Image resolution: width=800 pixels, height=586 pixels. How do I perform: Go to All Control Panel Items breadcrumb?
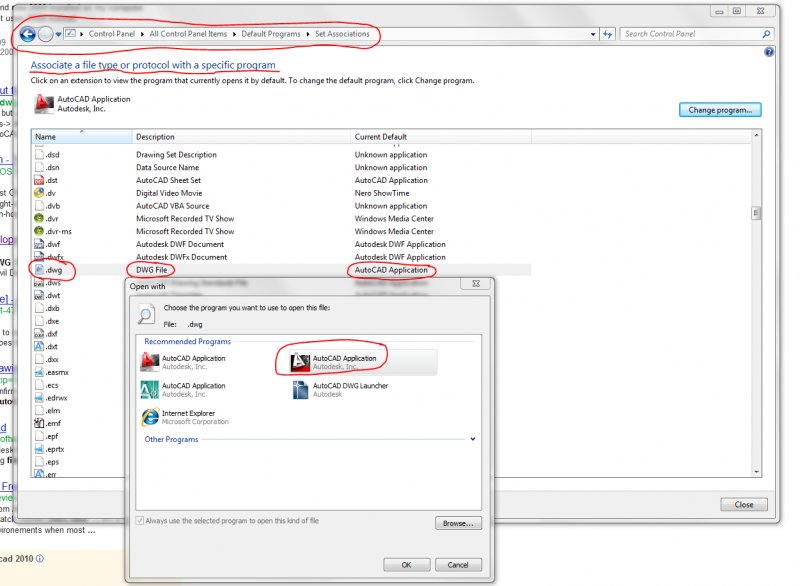(x=188, y=34)
